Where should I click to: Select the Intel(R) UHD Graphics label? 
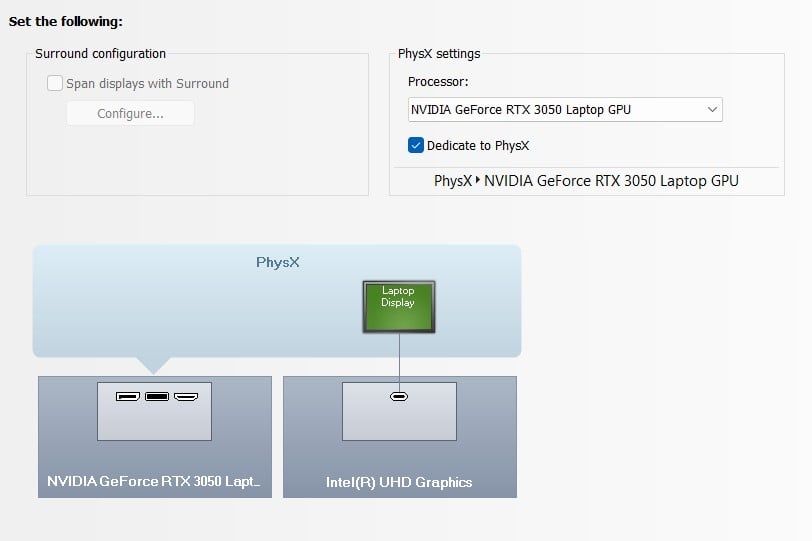399,482
